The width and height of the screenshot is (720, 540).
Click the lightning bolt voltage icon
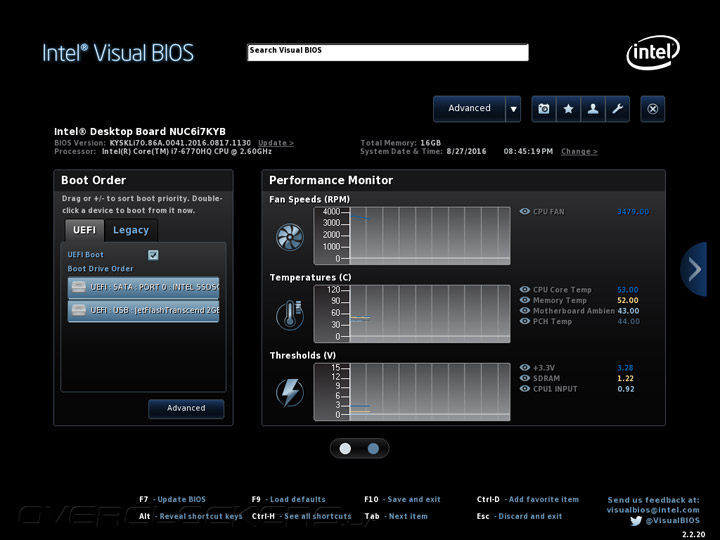click(x=290, y=393)
